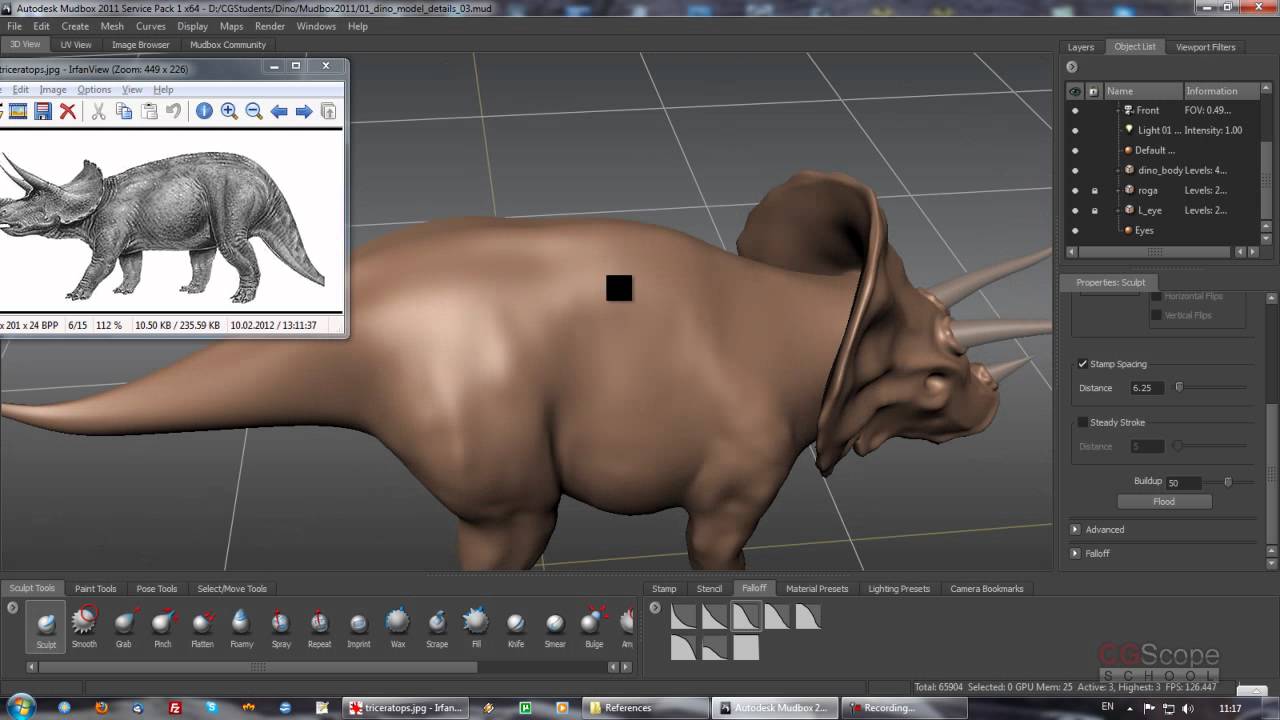Select the Grab sculpt tool
The image size is (1280, 720).
coord(124,625)
